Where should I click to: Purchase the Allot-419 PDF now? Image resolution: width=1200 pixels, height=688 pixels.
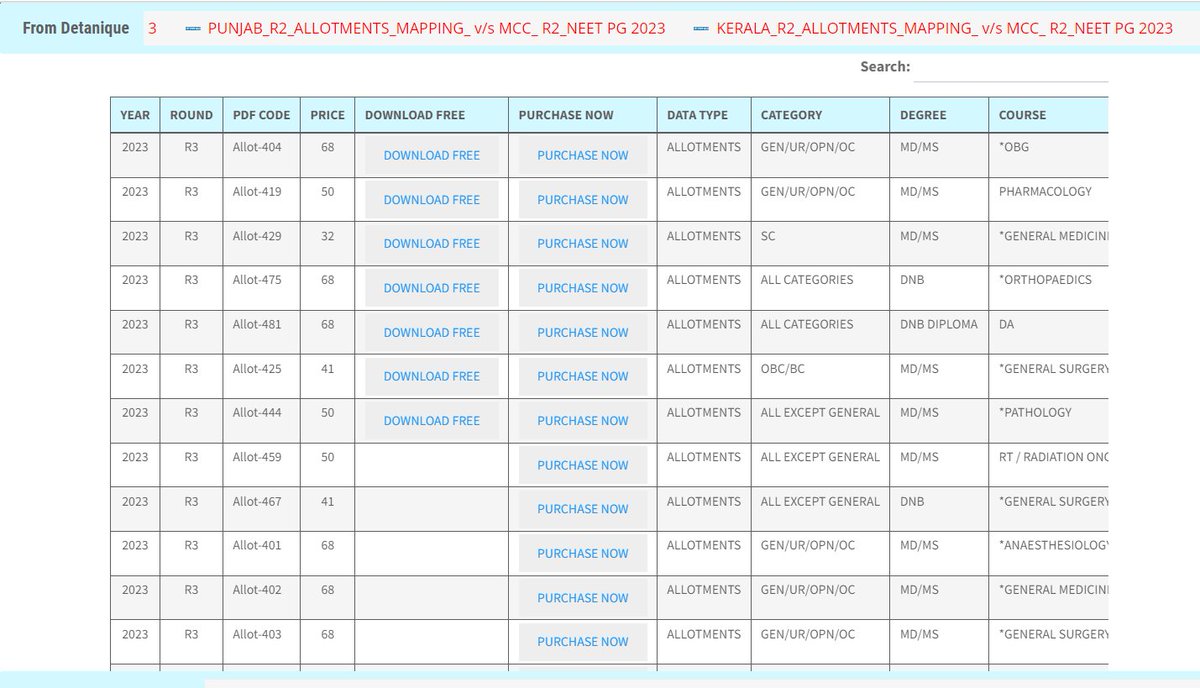(583, 199)
